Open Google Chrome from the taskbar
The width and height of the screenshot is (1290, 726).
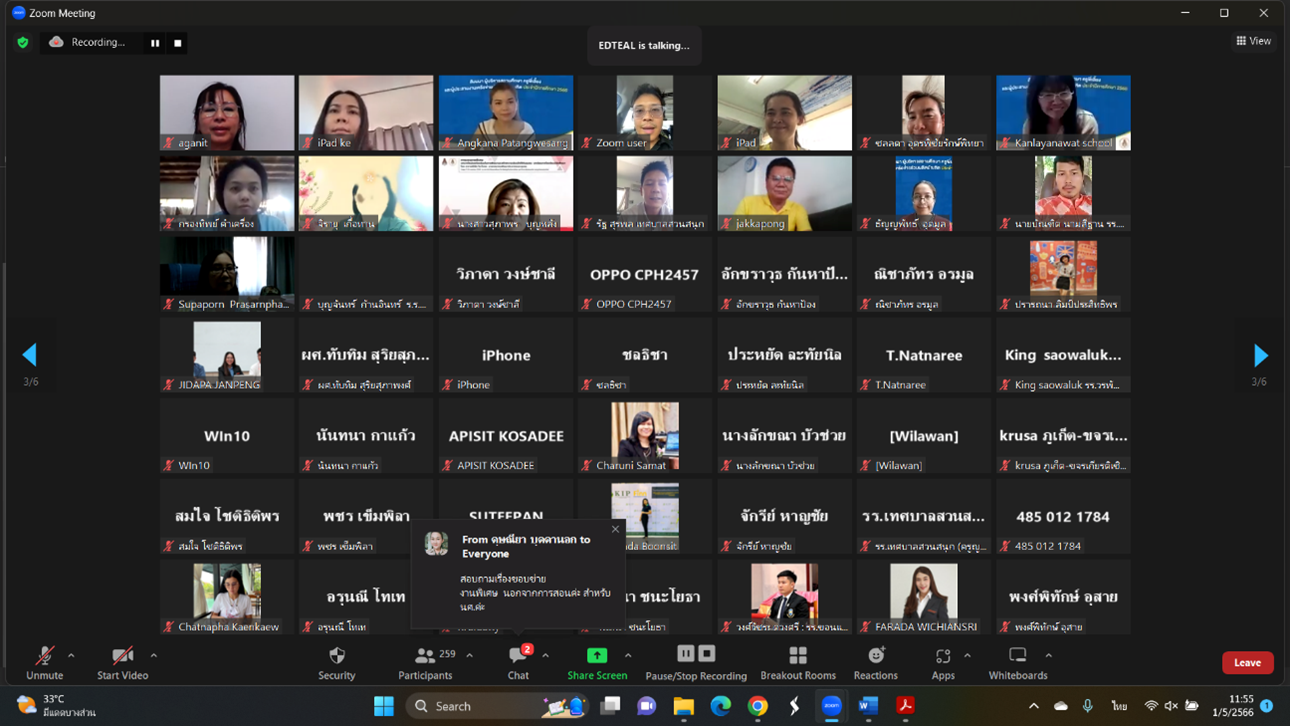757,706
